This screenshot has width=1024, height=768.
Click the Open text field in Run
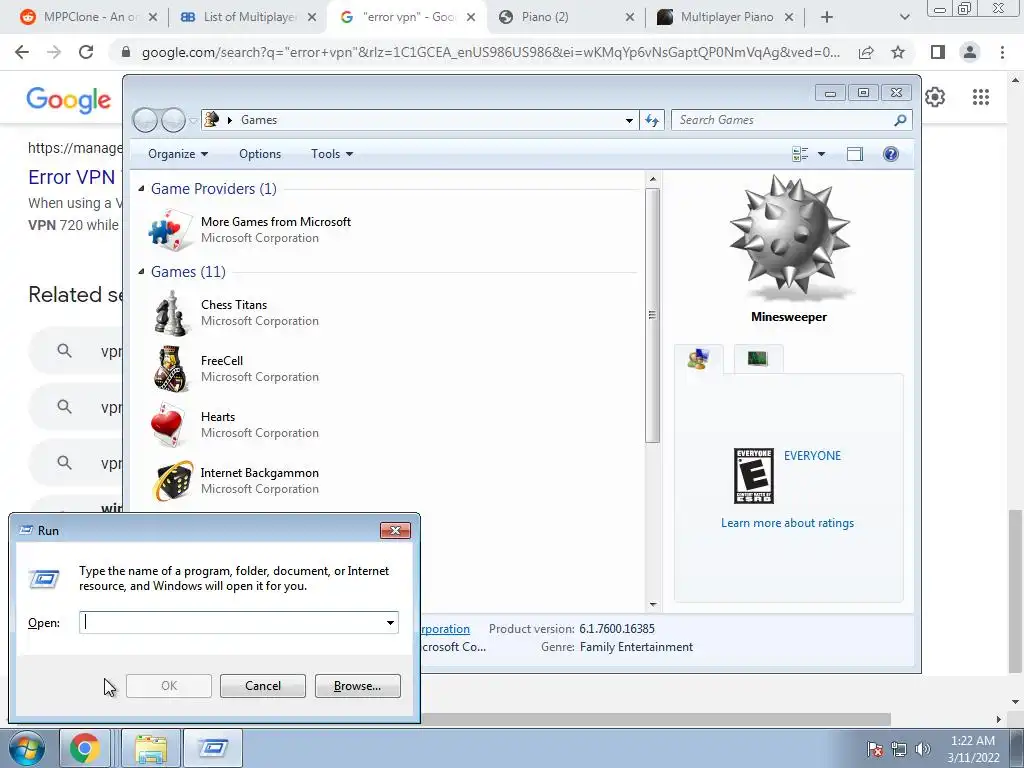[238, 622]
